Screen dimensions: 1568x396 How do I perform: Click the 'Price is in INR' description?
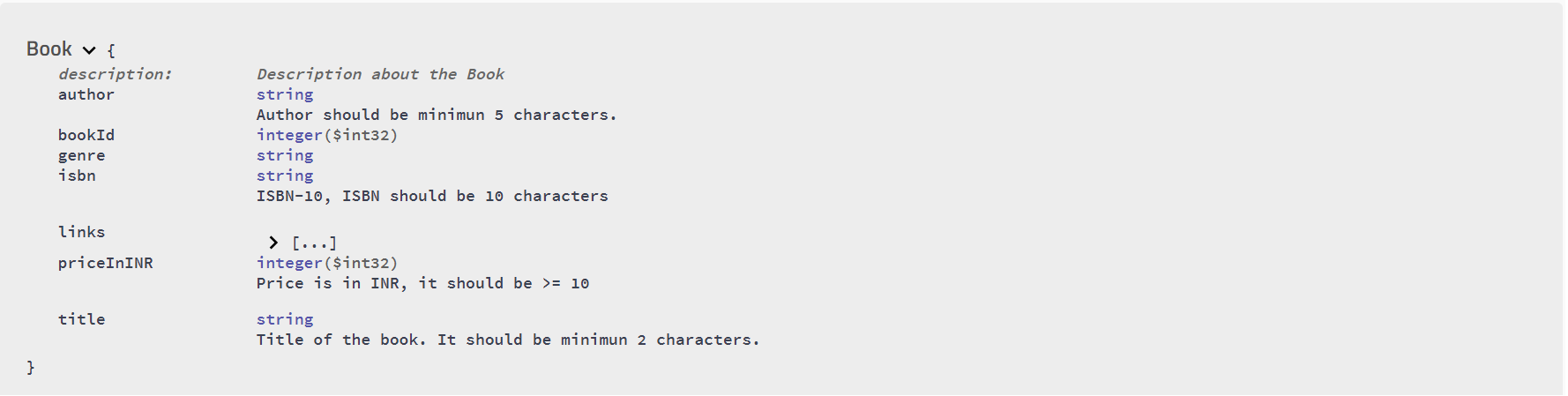tap(422, 283)
